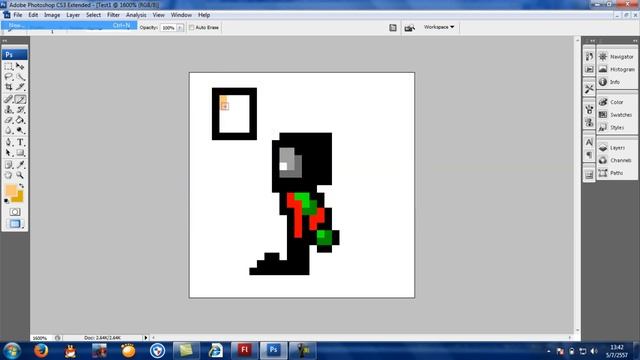Viewport: 640px width, 360px height.
Task: Enable the Auto Erase checkbox
Action: click(191, 27)
